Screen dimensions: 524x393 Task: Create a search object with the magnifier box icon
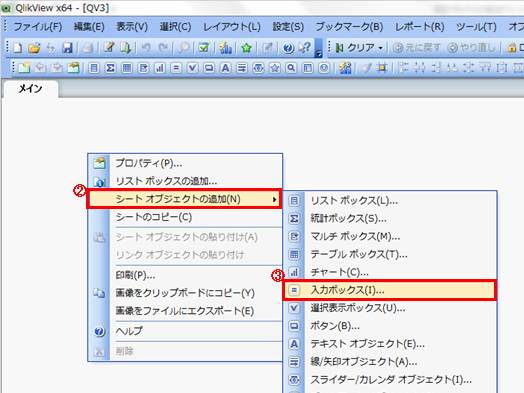coord(291,68)
